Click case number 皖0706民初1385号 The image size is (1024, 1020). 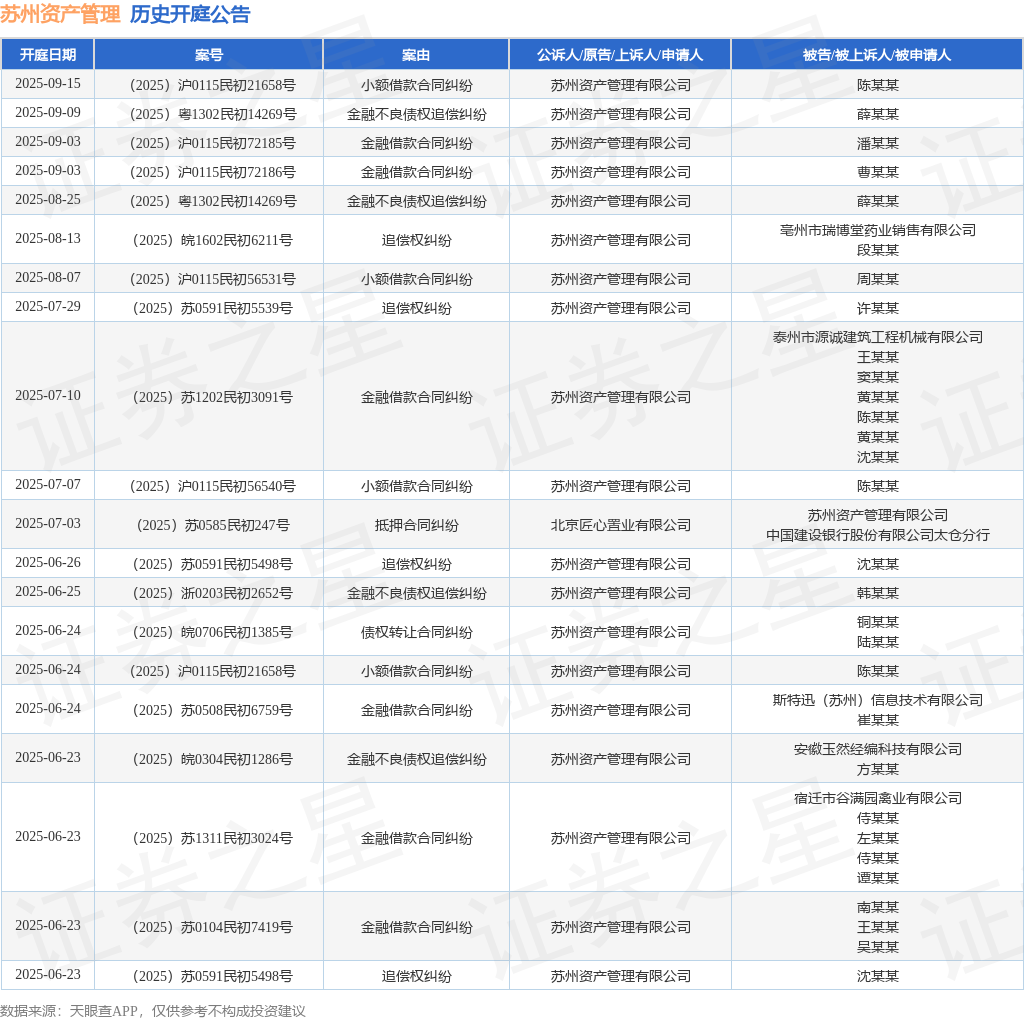pos(213,632)
